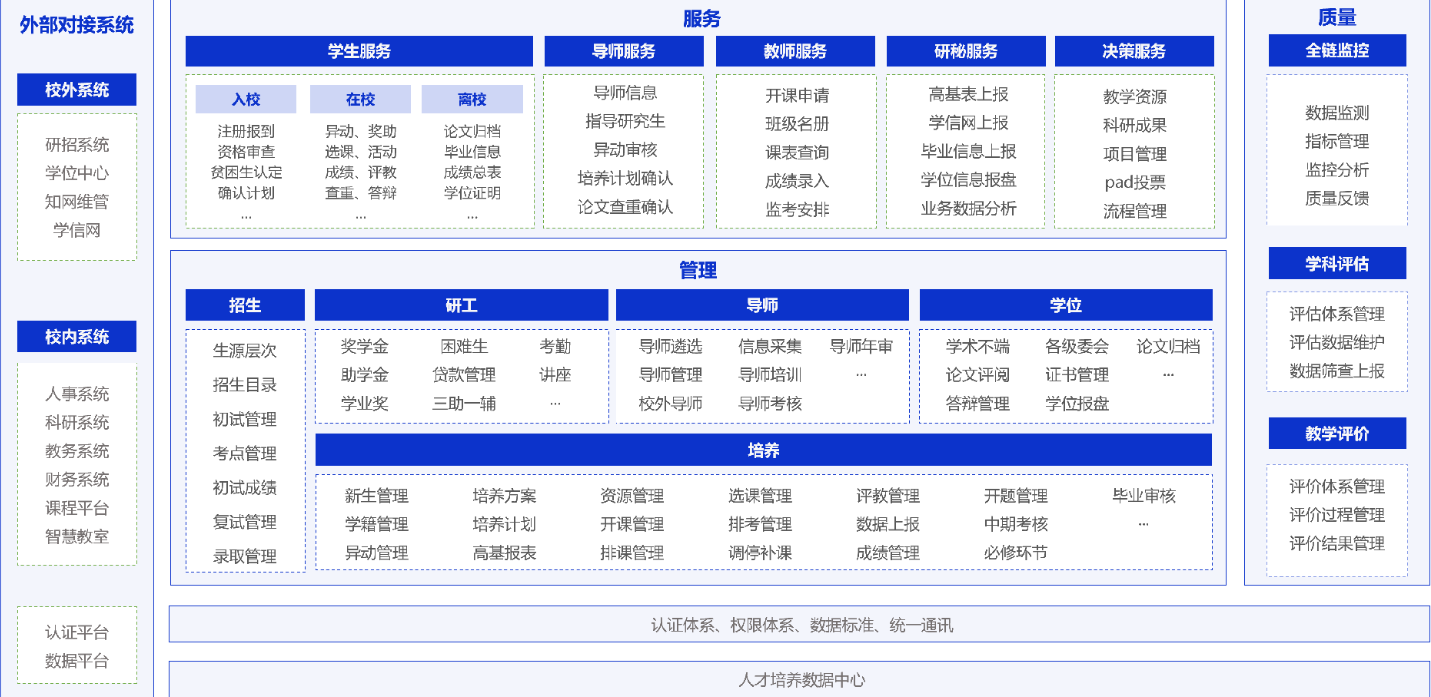Image resolution: width=1431 pixels, height=697 pixels.
Task: Open 培养方案 in the 培养 section
Action: coord(504,496)
